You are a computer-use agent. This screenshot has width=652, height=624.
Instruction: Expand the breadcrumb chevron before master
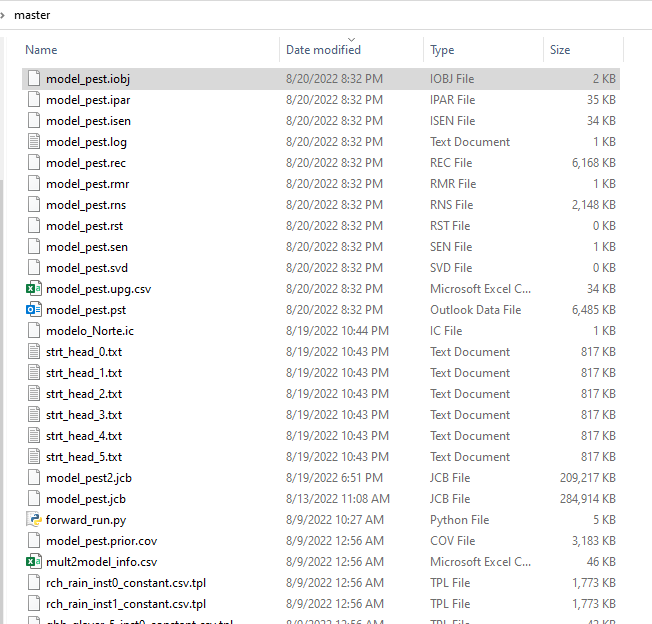pos(2,15)
